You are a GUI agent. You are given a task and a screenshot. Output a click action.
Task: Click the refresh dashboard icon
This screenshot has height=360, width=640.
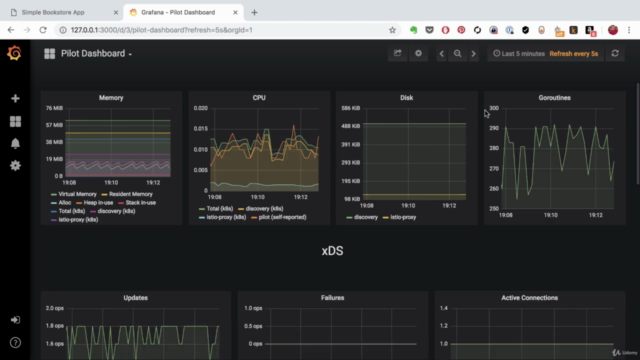click(x=615, y=53)
